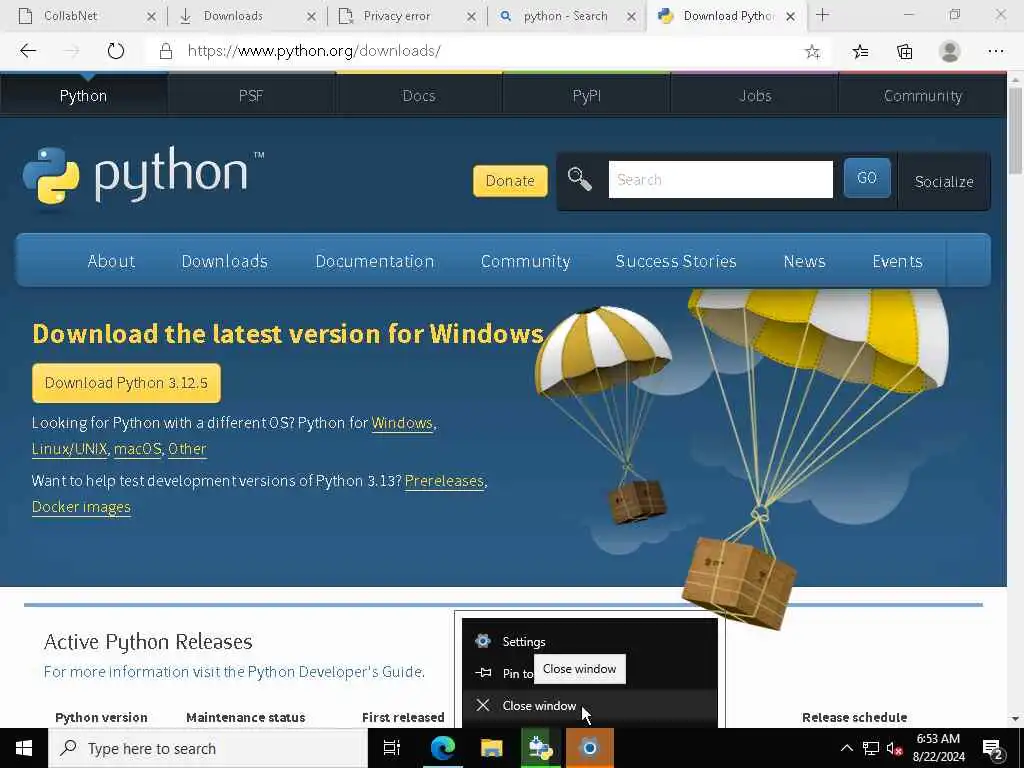1024x768 pixels.
Task: Open the notification center icon
Action: click(993, 750)
